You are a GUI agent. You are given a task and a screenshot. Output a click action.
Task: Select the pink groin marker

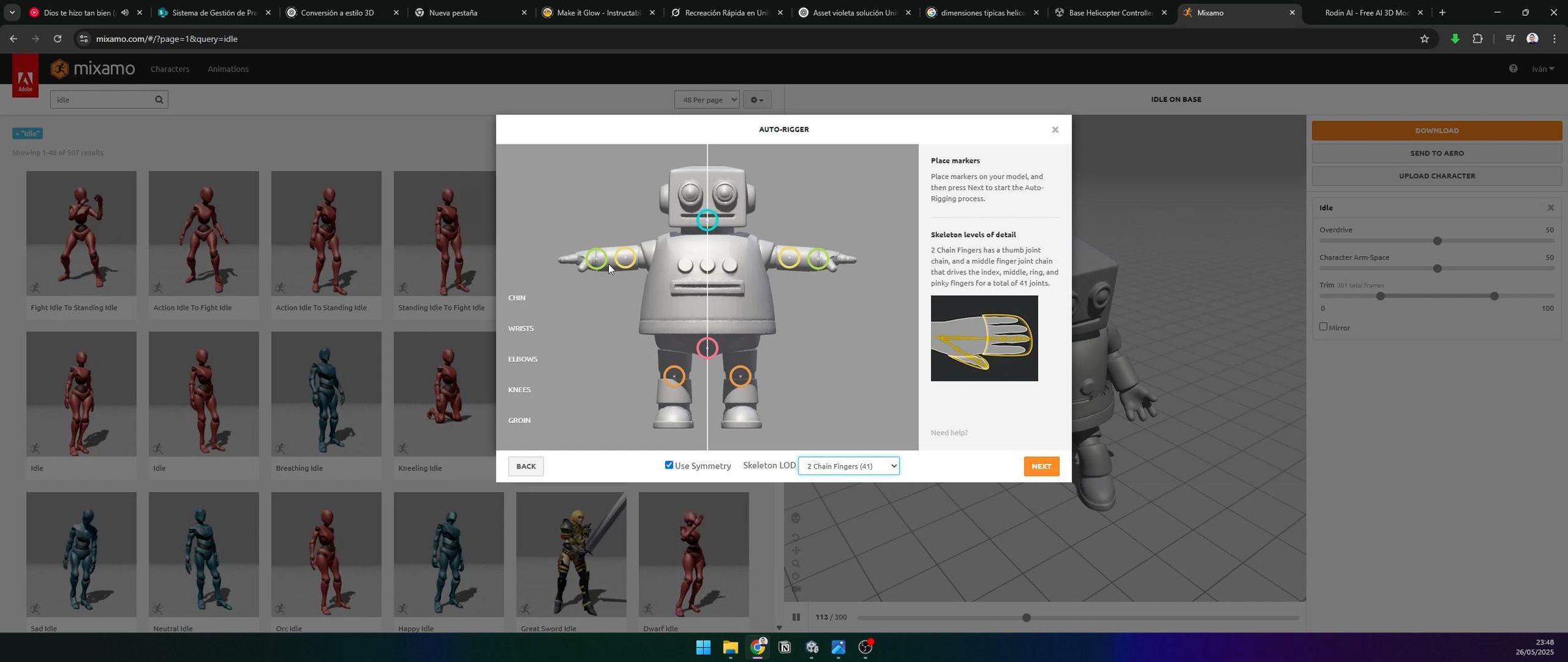pos(707,348)
